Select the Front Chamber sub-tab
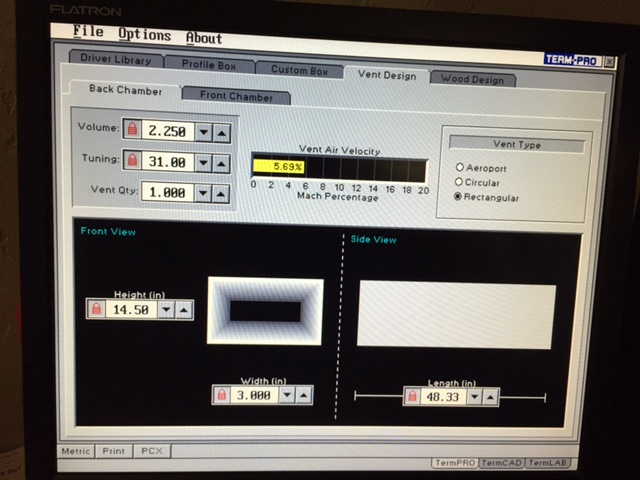Screen dimensions: 640x480 [x=236, y=96]
